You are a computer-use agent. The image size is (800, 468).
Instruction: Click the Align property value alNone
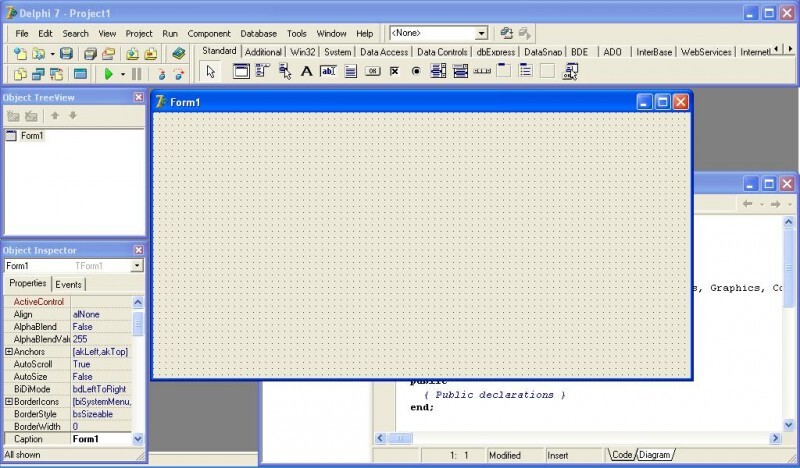102,314
